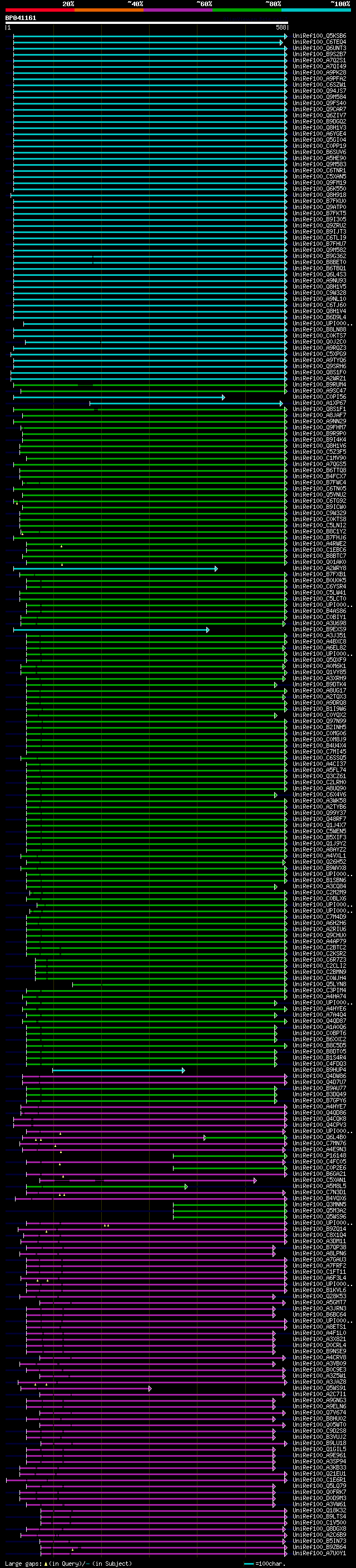Screen dimensions: 356x1568
Task: Open hit UniRef100_B4AS86
Action: click(x=319, y=611)
